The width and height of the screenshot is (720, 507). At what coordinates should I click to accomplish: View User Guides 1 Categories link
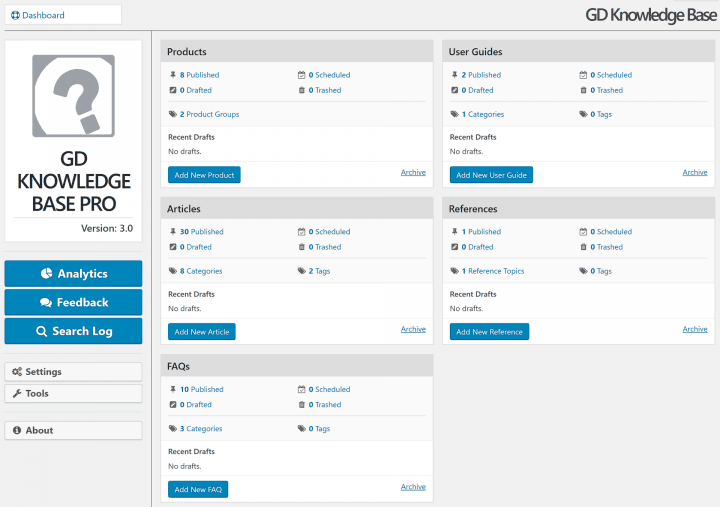click(483, 114)
